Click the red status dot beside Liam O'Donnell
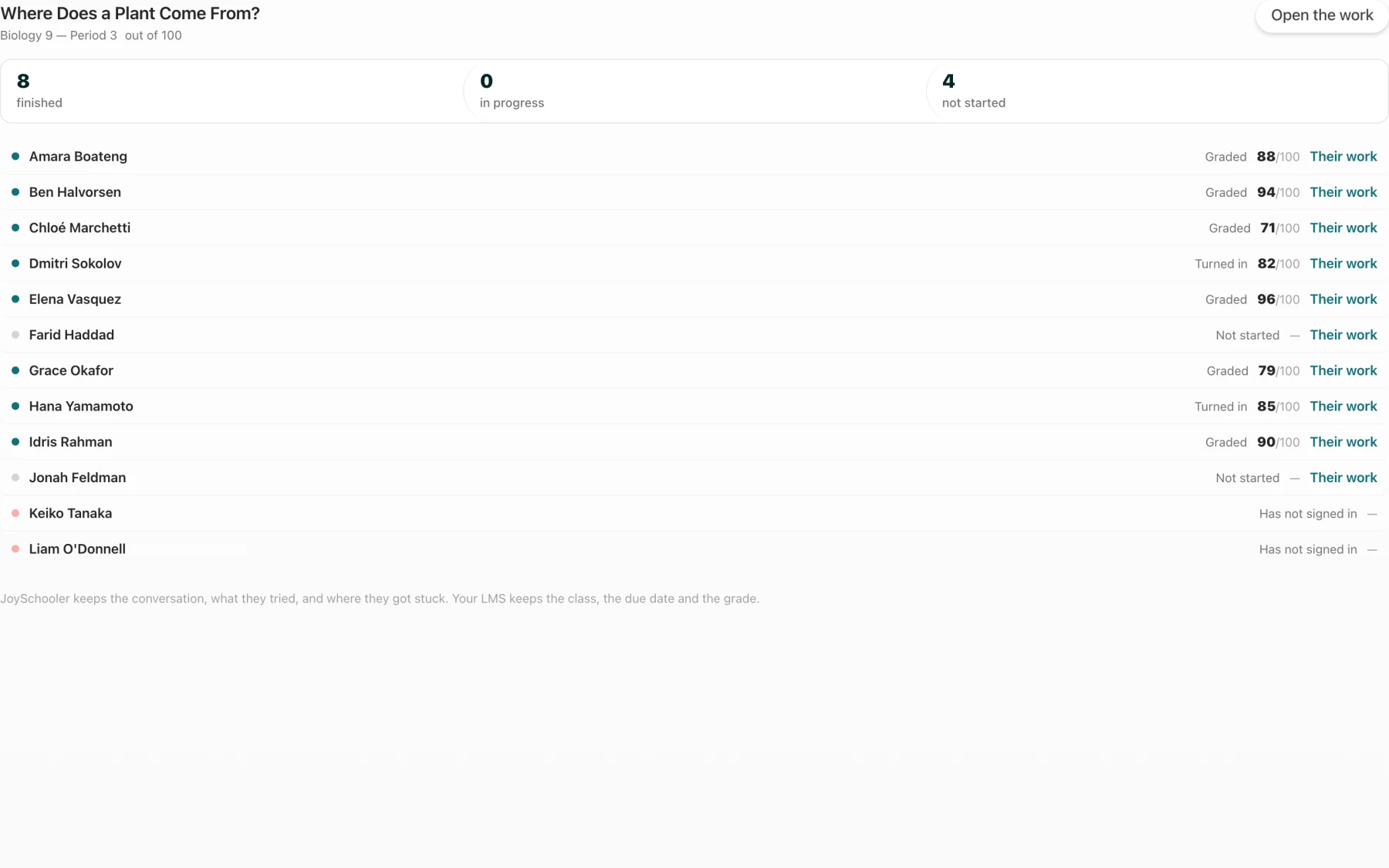Viewport: 1389px width, 868px height. click(15, 549)
